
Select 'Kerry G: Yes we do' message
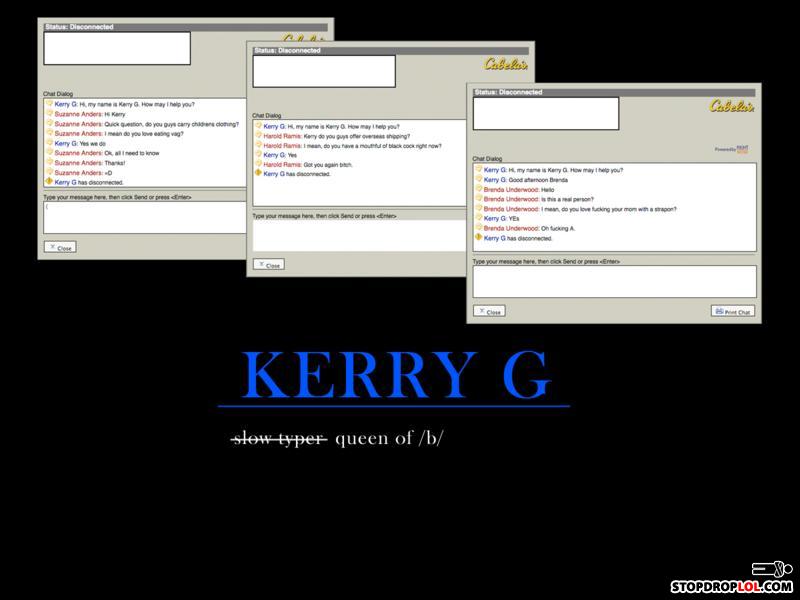click(x=80, y=143)
